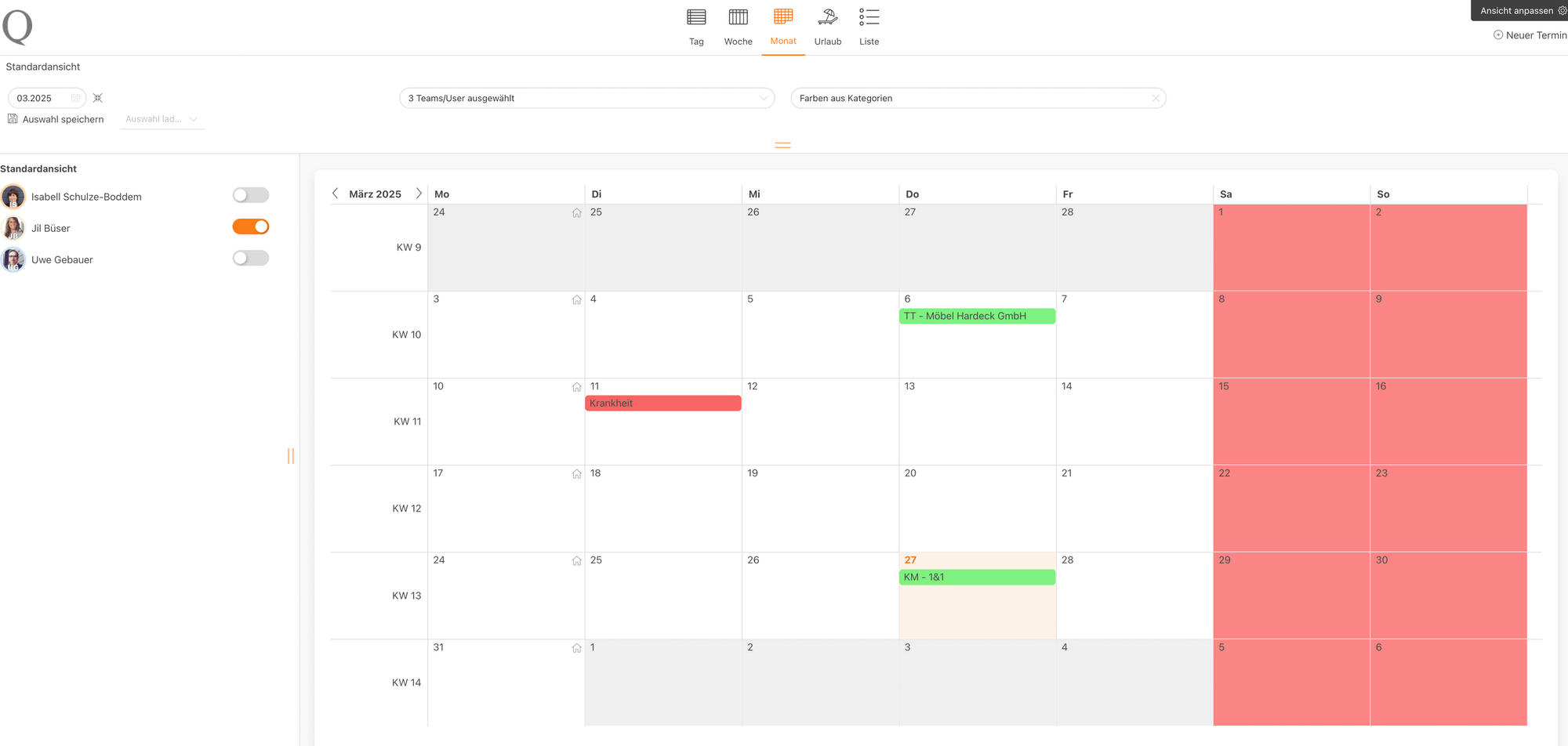
Task: Open the Woche week view
Action: (x=738, y=27)
